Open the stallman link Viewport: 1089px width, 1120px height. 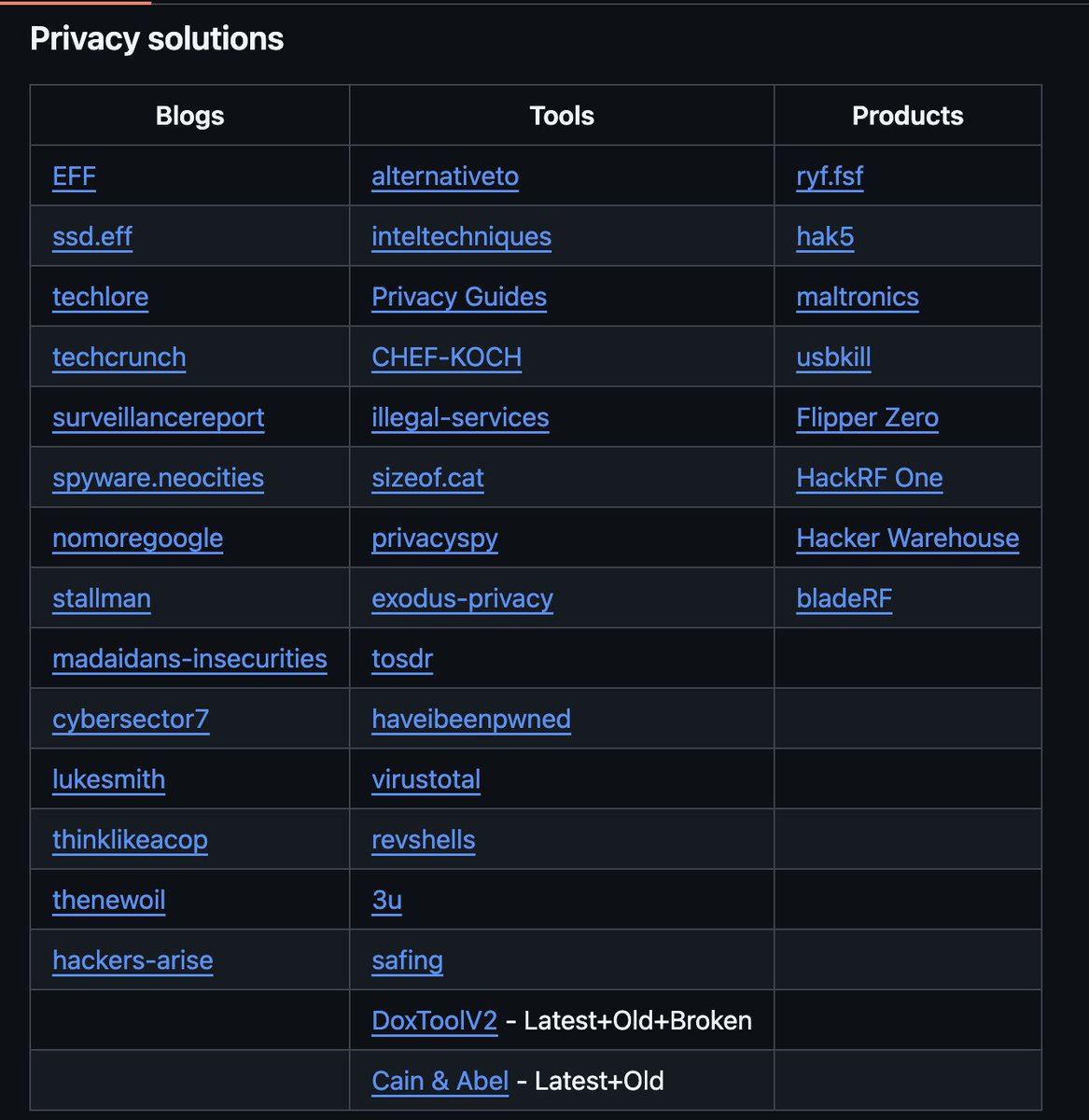(102, 598)
